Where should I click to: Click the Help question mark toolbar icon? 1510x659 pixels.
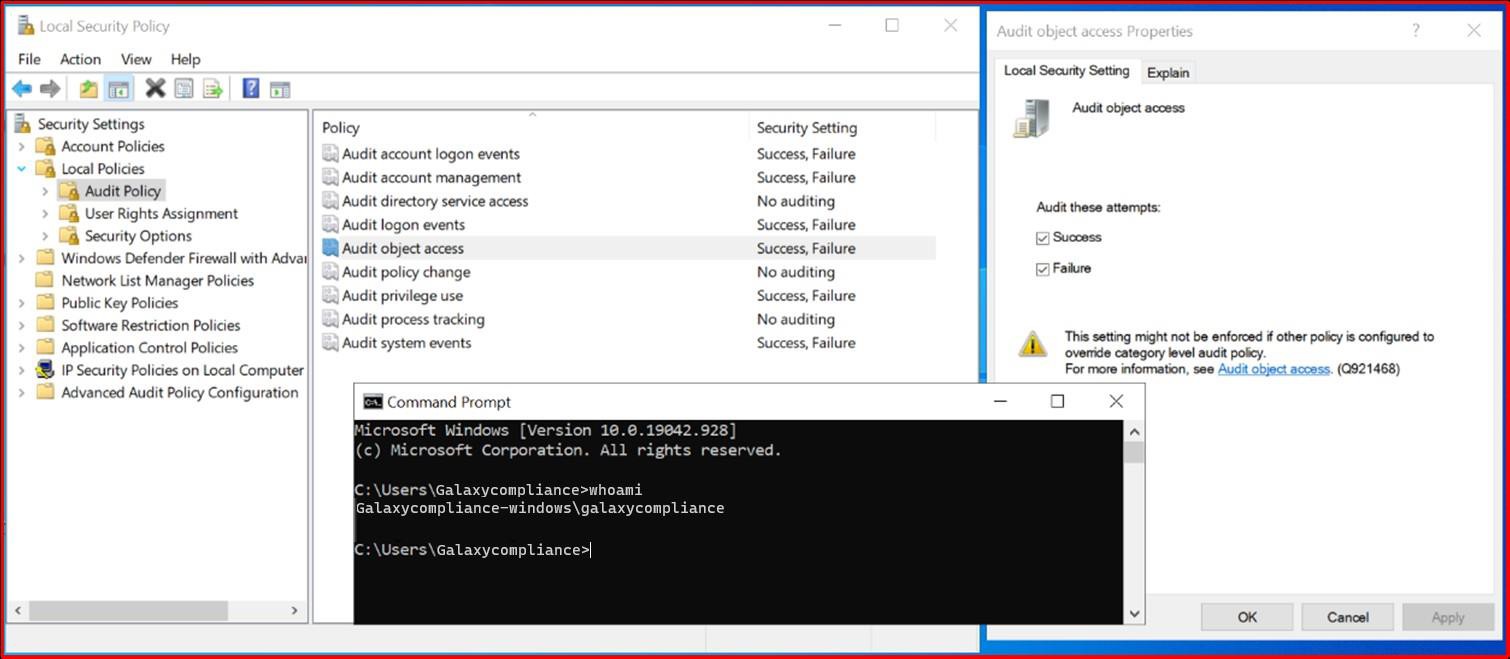coord(250,88)
